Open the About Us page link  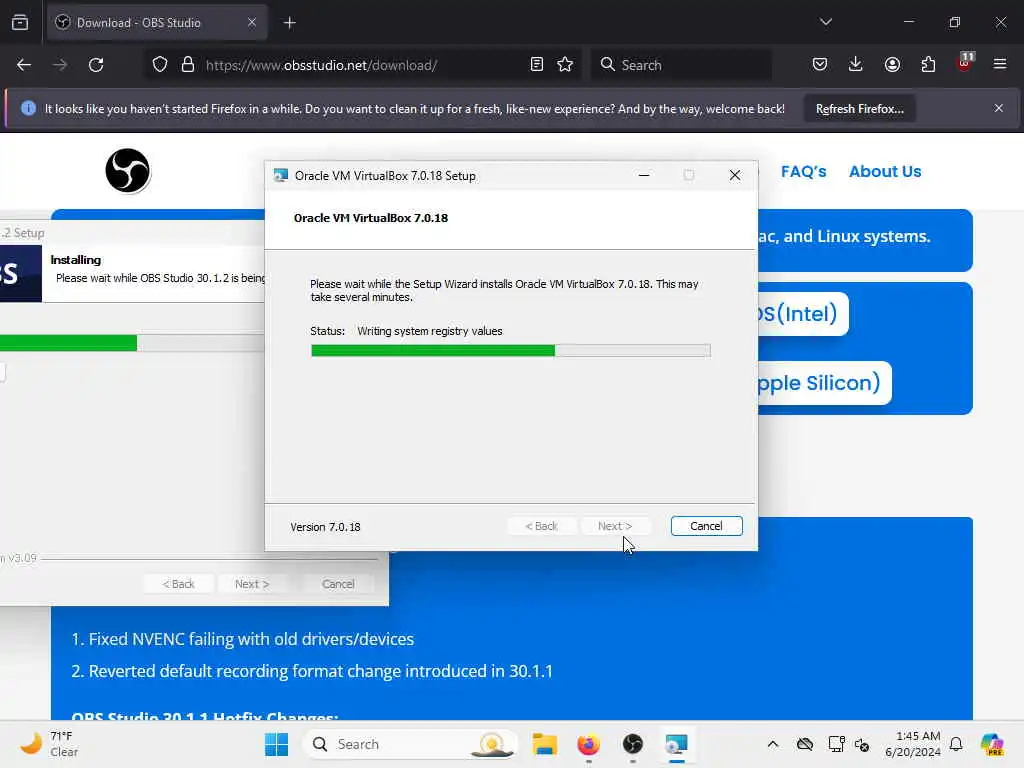click(885, 172)
